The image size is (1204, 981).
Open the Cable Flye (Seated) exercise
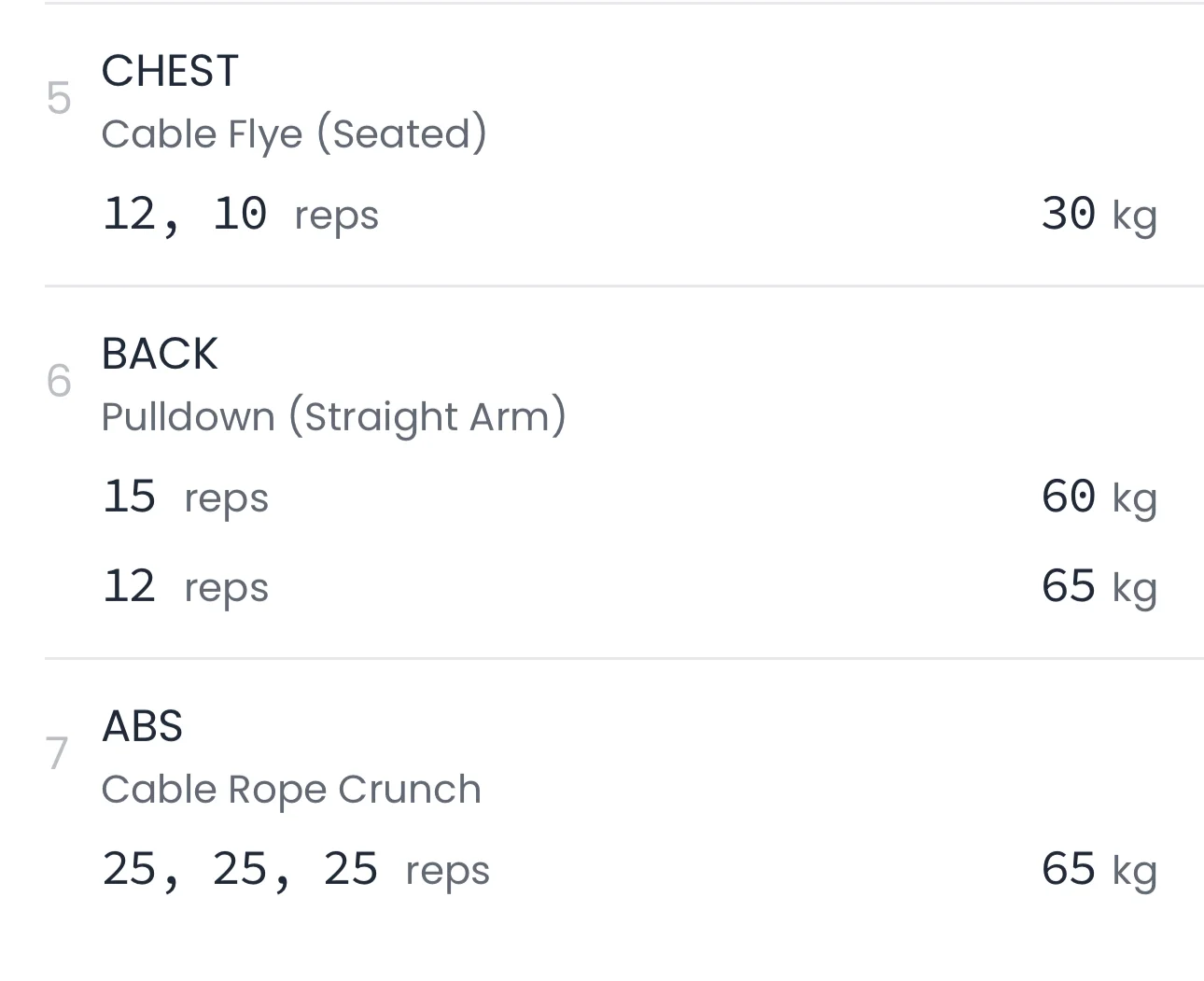(x=293, y=133)
